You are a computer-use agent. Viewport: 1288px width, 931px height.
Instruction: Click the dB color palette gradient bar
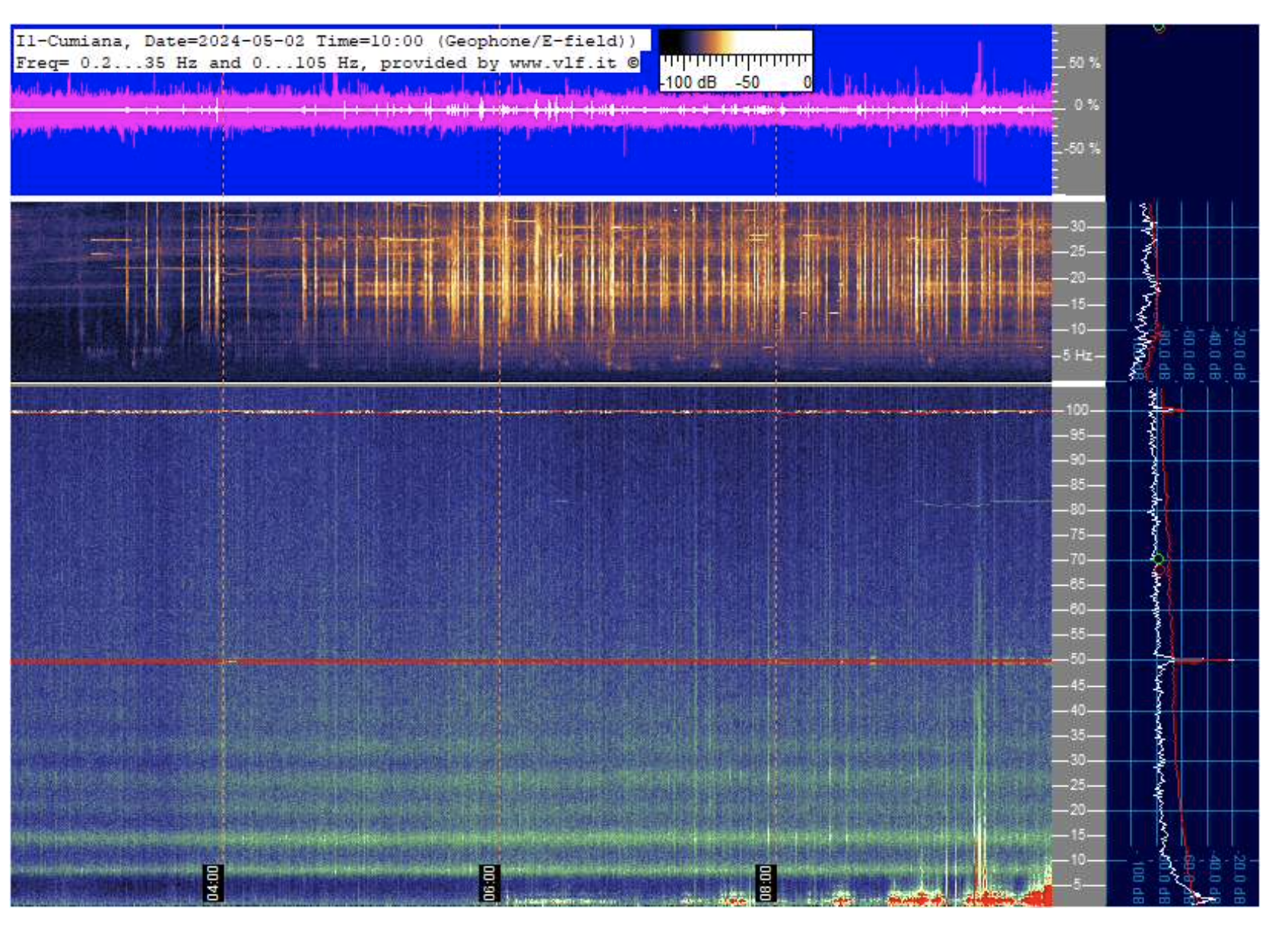click(x=735, y=43)
